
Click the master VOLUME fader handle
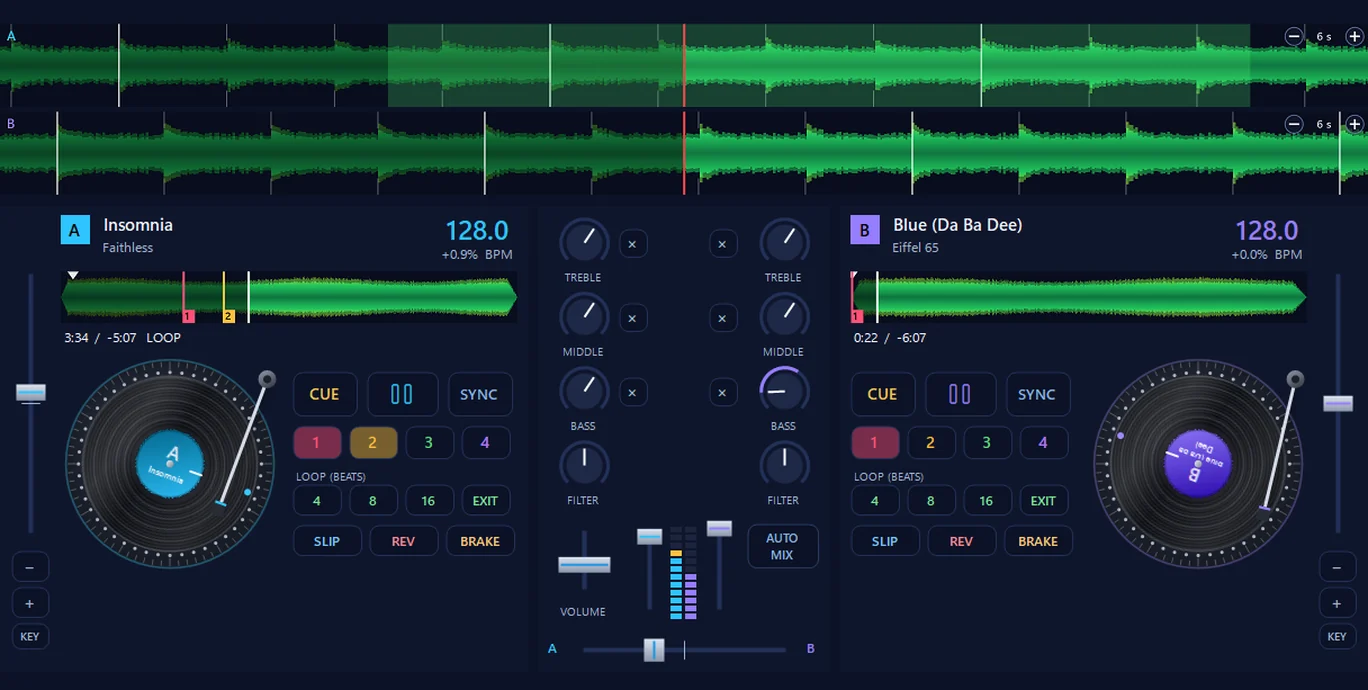coord(584,565)
